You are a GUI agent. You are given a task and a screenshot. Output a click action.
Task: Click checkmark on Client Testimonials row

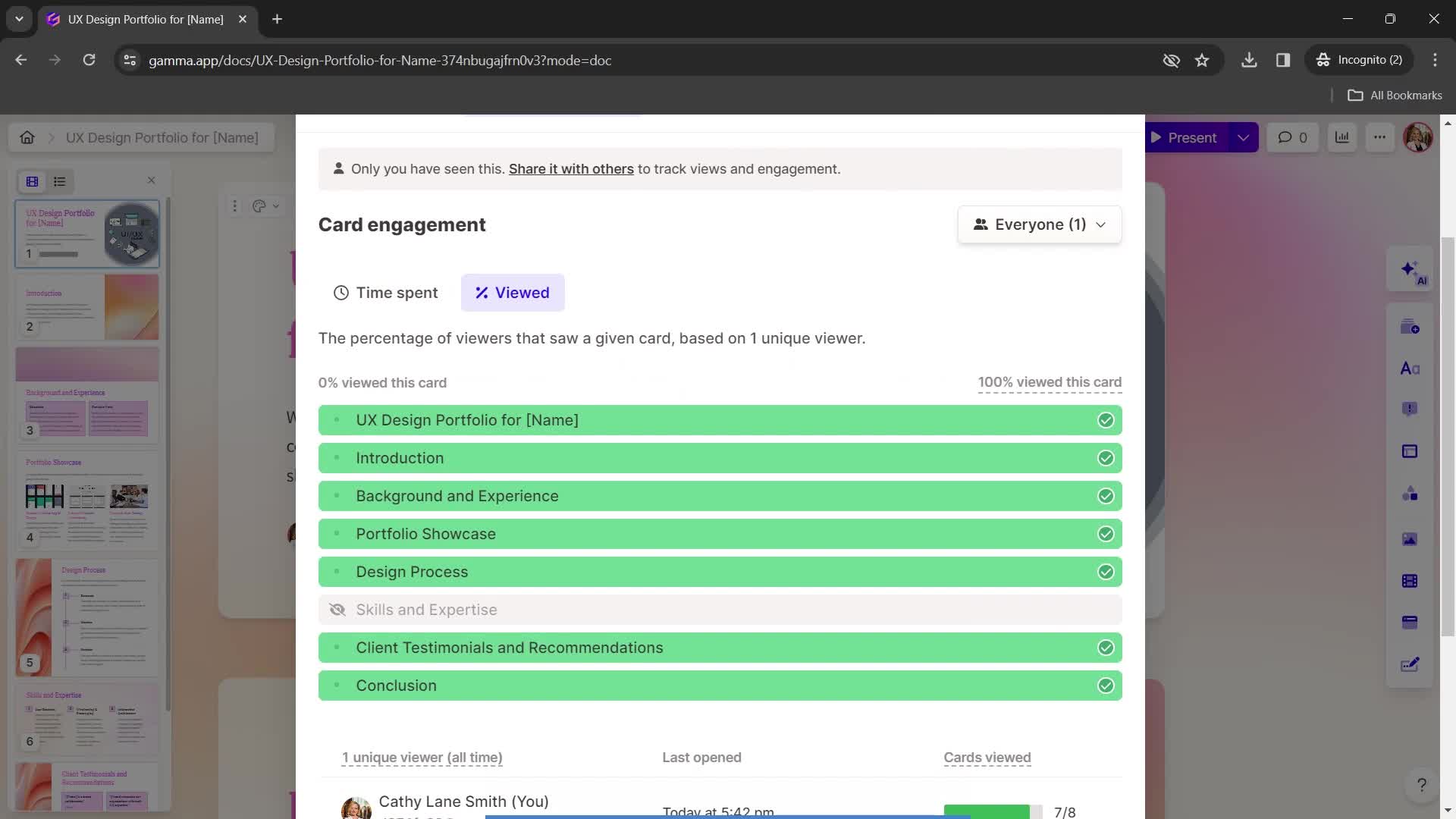[1106, 648]
